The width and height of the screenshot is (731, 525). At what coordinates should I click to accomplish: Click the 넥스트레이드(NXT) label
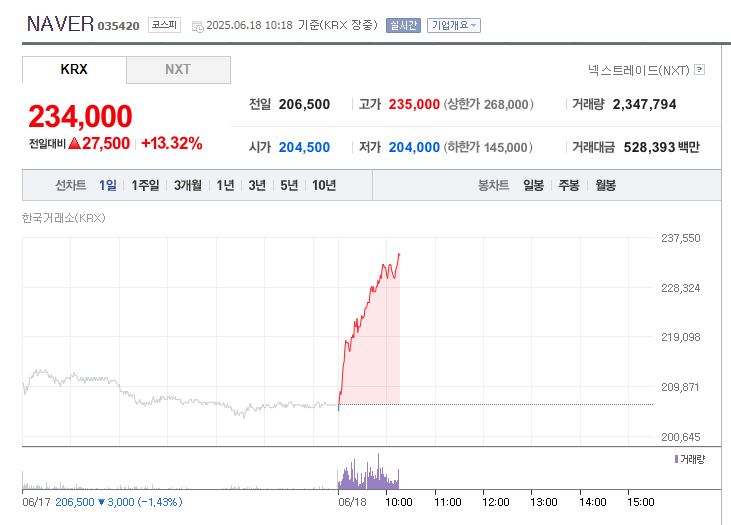(x=638, y=70)
